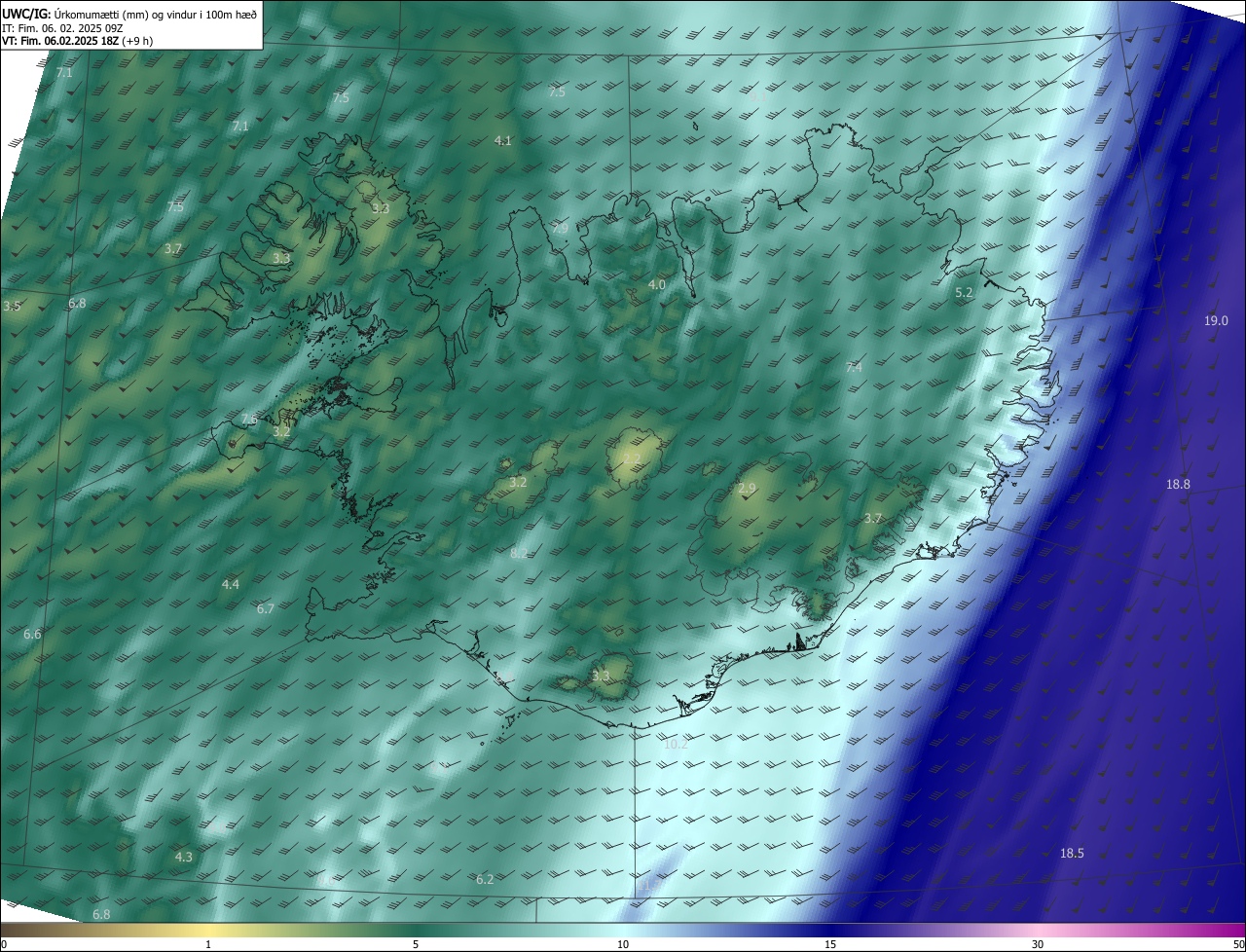
Task: Click the 10.2 value label
Action: [676, 744]
